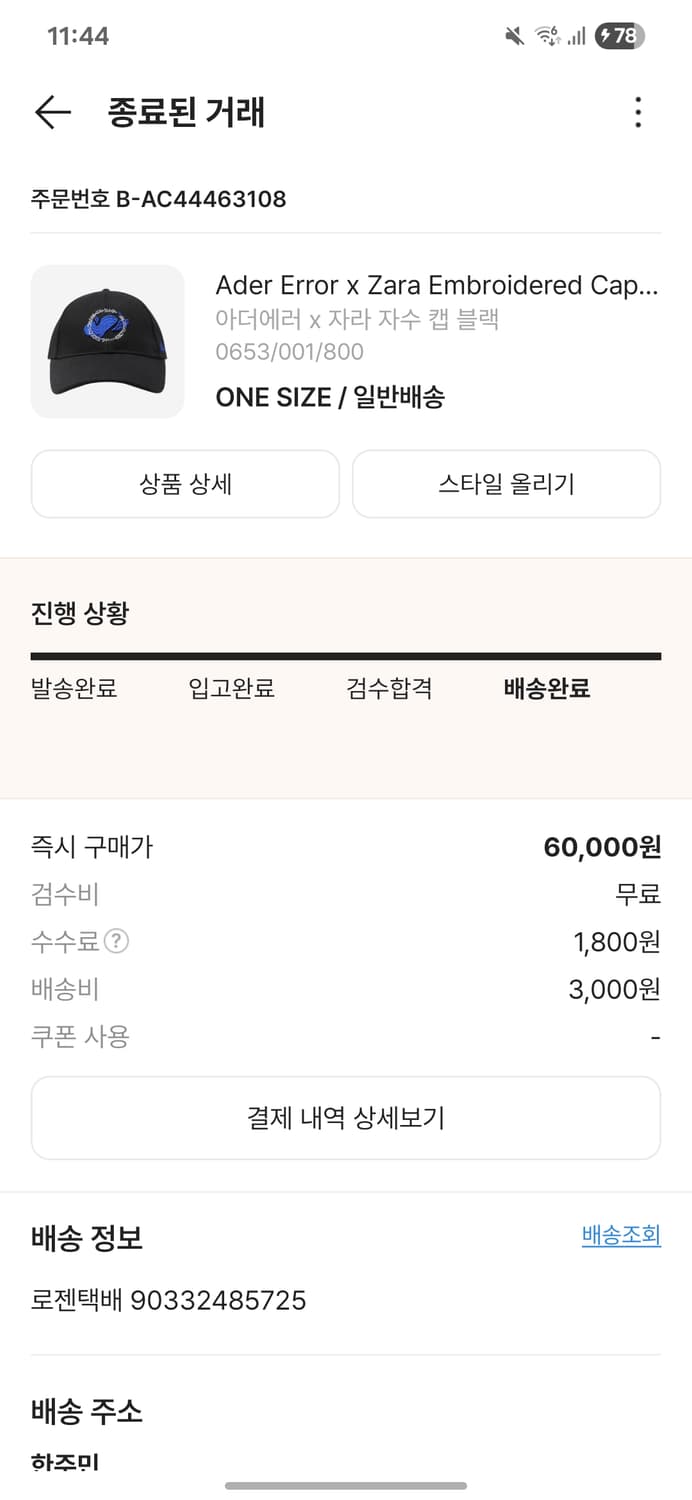Tap the mute sound icon in status bar

coord(514,34)
